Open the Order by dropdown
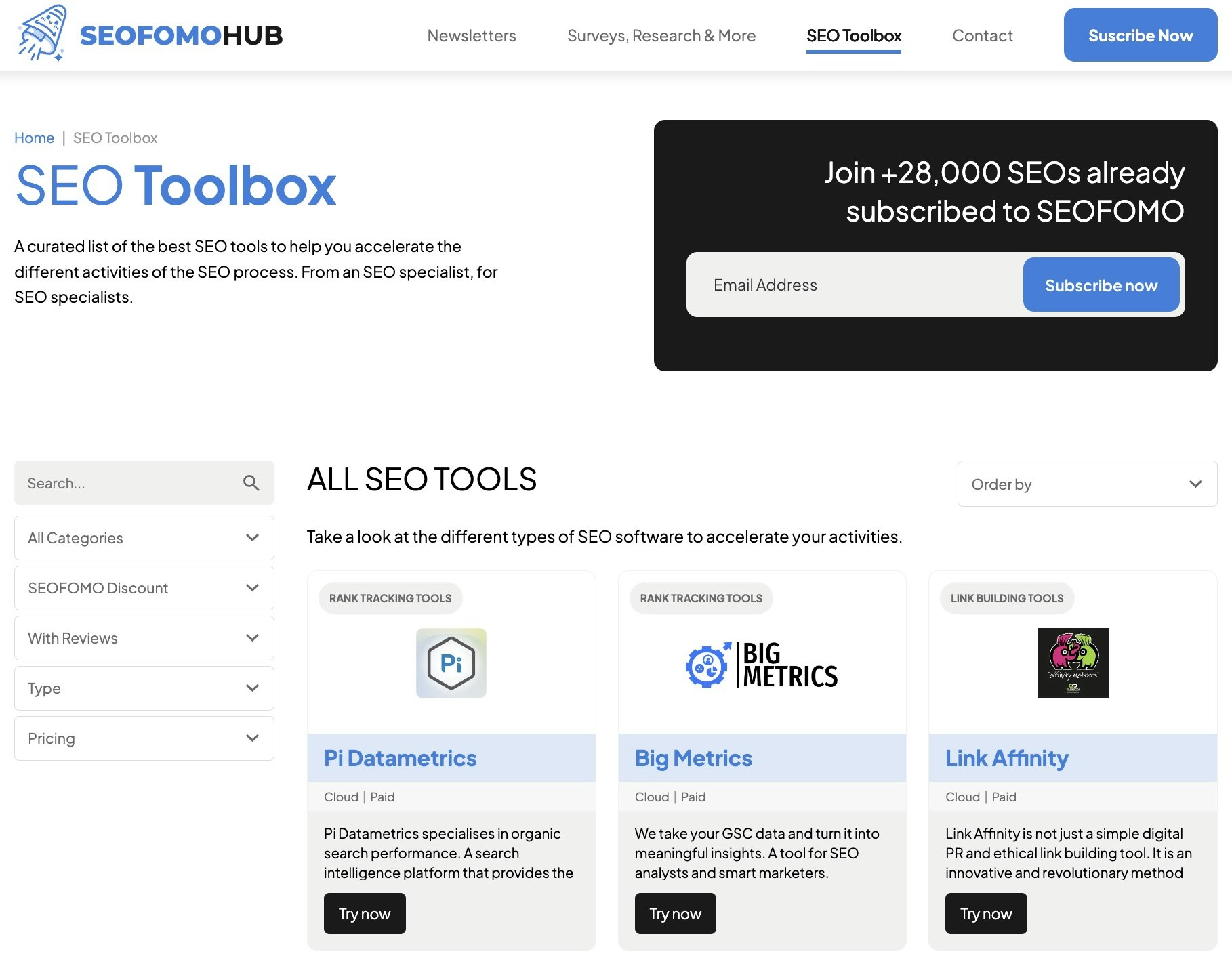Screen dimensions: 1232x966 tap(1087, 484)
